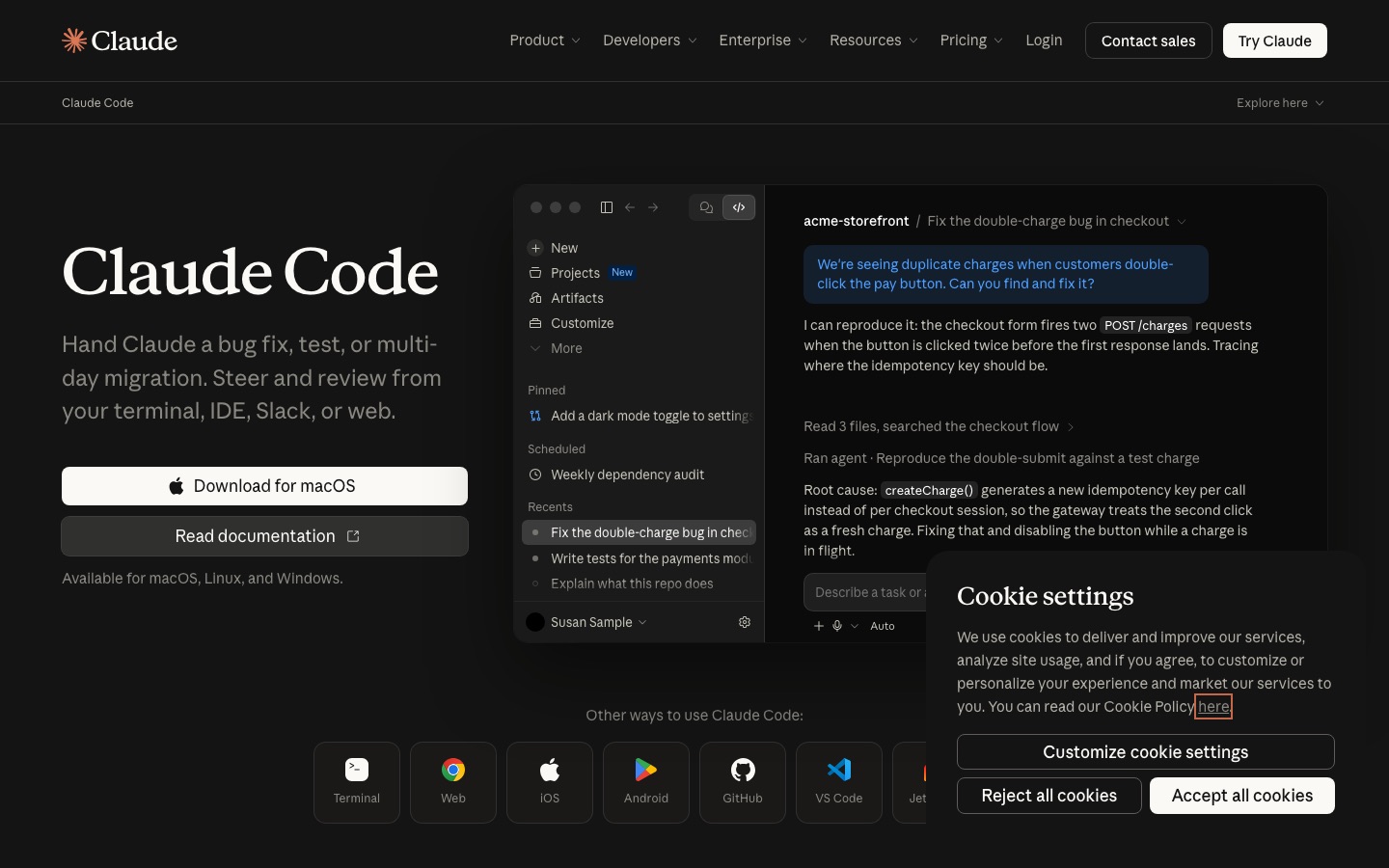Screen dimensions: 1389x868
Task: Click Susan Sample avatar
Action: [x=535, y=622]
